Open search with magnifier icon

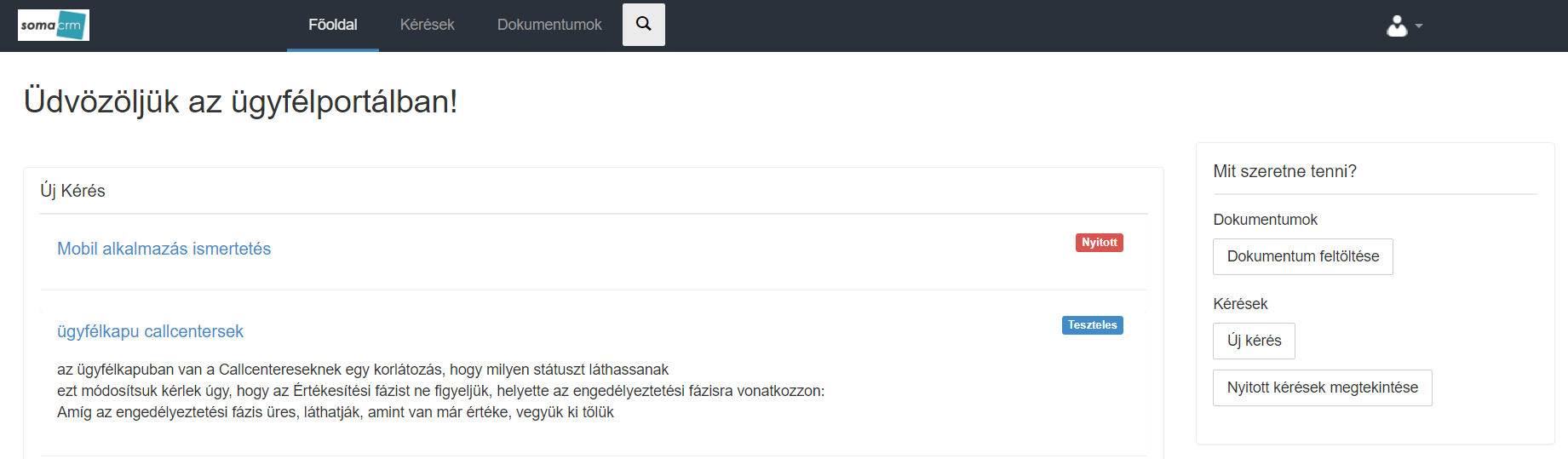coord(644,25)
